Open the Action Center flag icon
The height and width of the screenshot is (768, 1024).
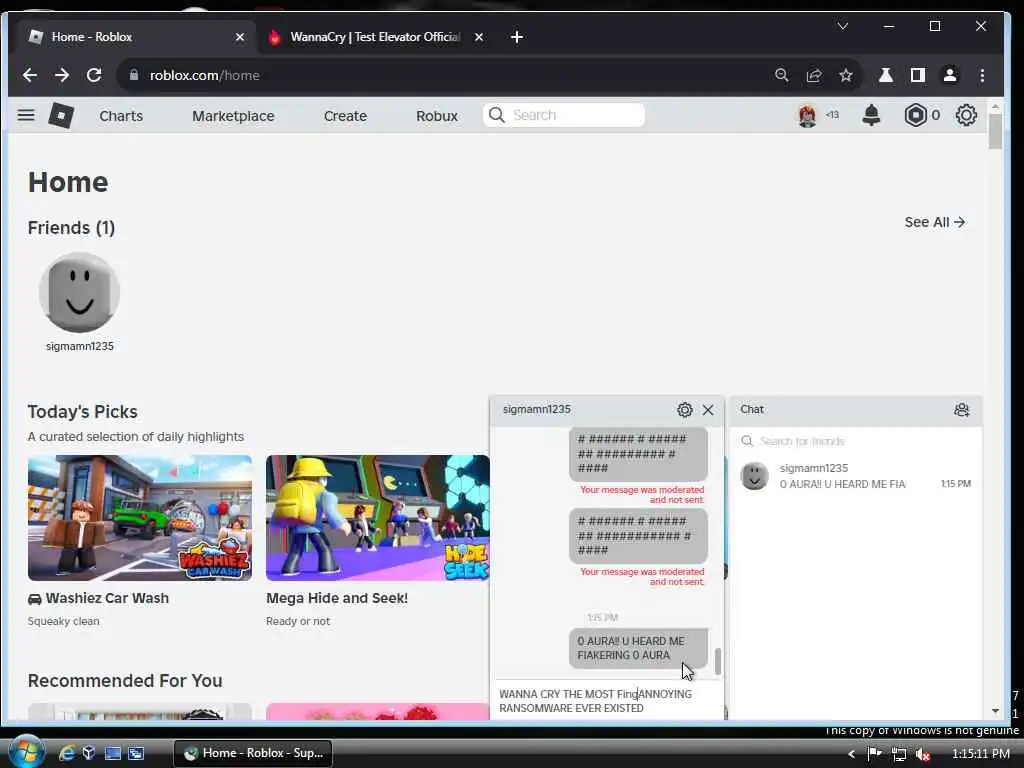pos(874,754)
